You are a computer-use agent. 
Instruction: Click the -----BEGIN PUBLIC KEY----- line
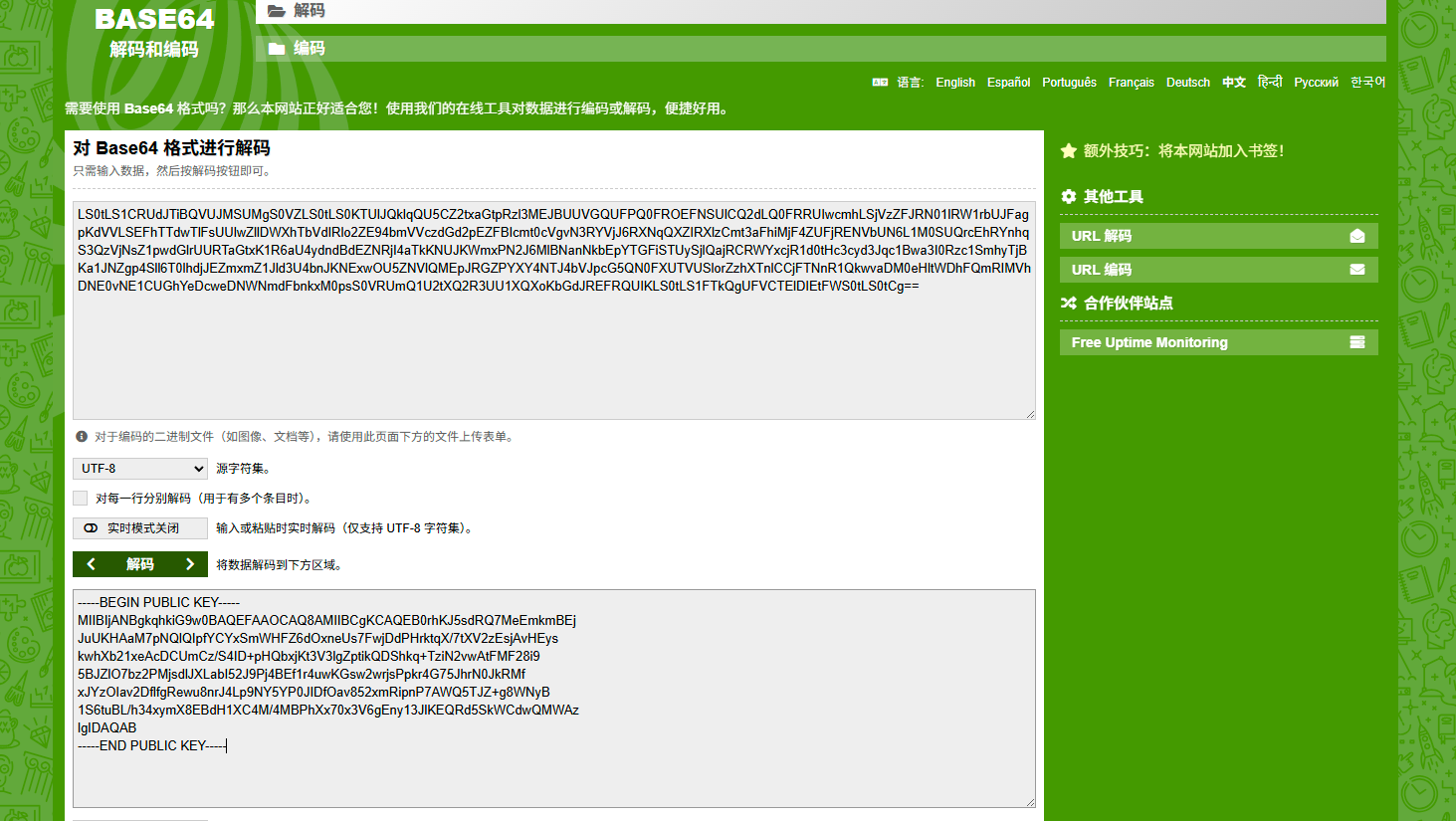[x=158, y=602]
